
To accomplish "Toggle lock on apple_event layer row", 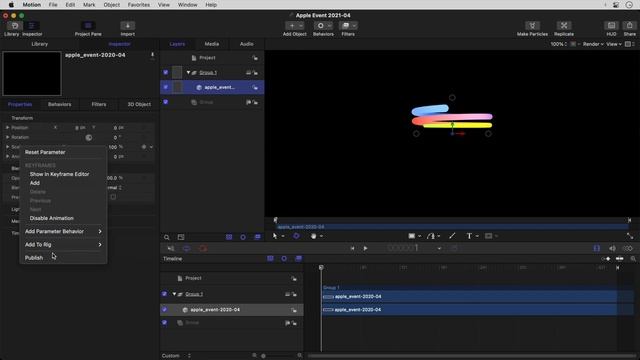I will point(255,87).
